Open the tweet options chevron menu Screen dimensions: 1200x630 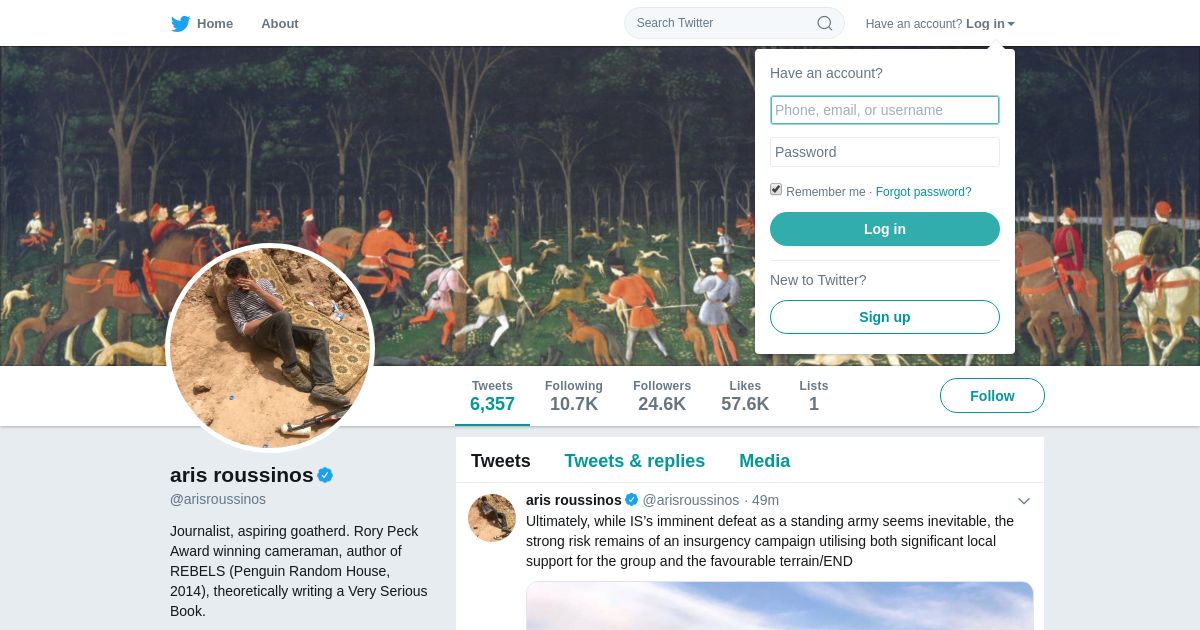1023,501
